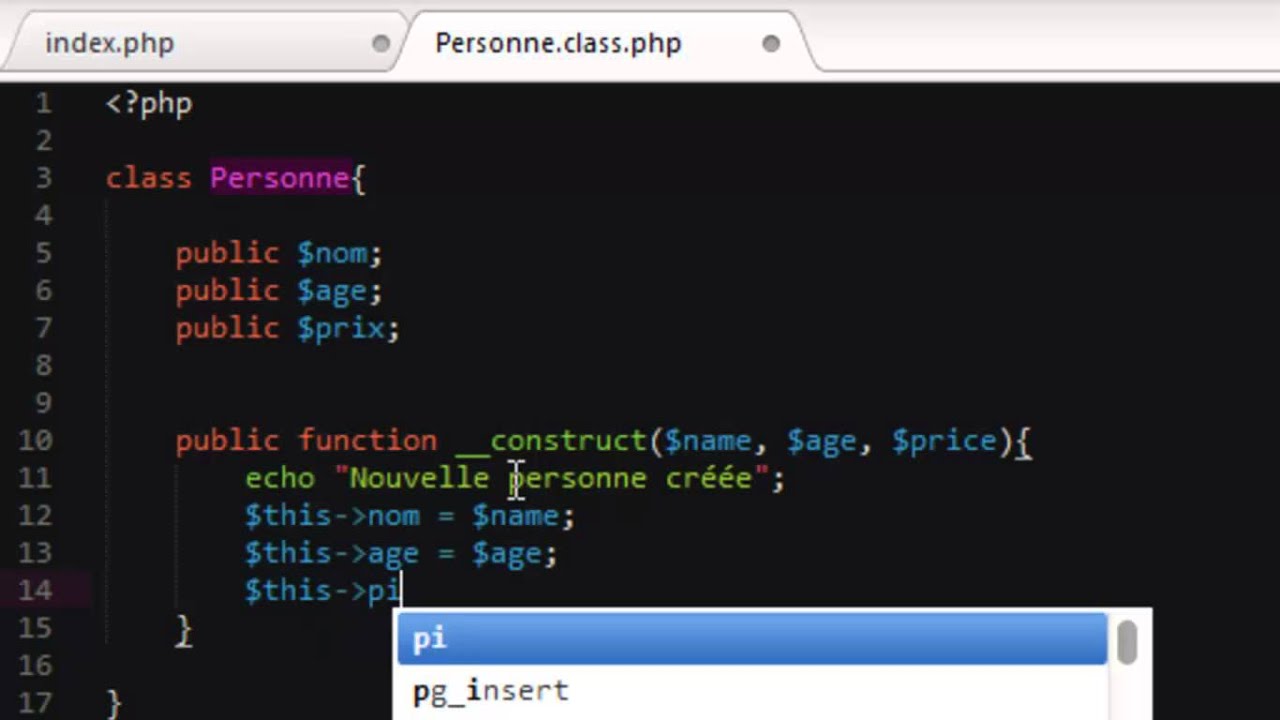Click '$this->age' on line 13
The width and height of the screenshot is (1280, 720).
[x=332, y=554]
